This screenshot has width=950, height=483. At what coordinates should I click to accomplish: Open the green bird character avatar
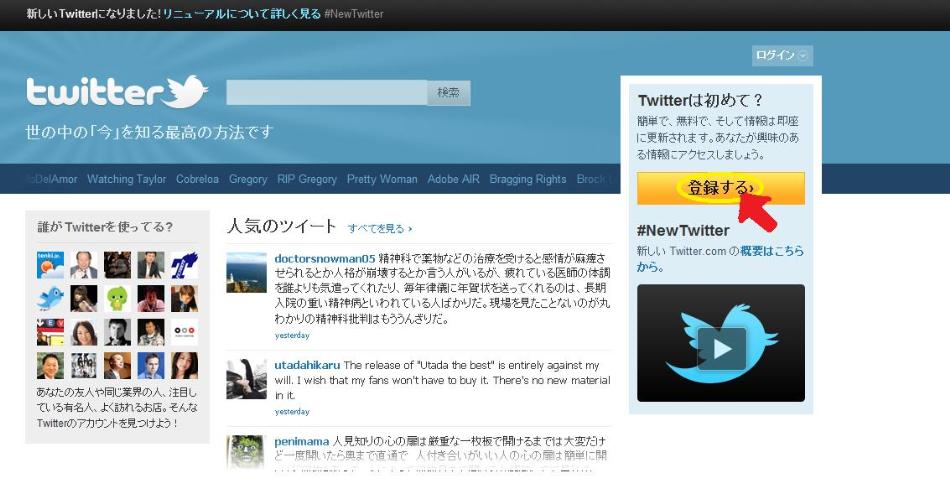coord(117,298)
